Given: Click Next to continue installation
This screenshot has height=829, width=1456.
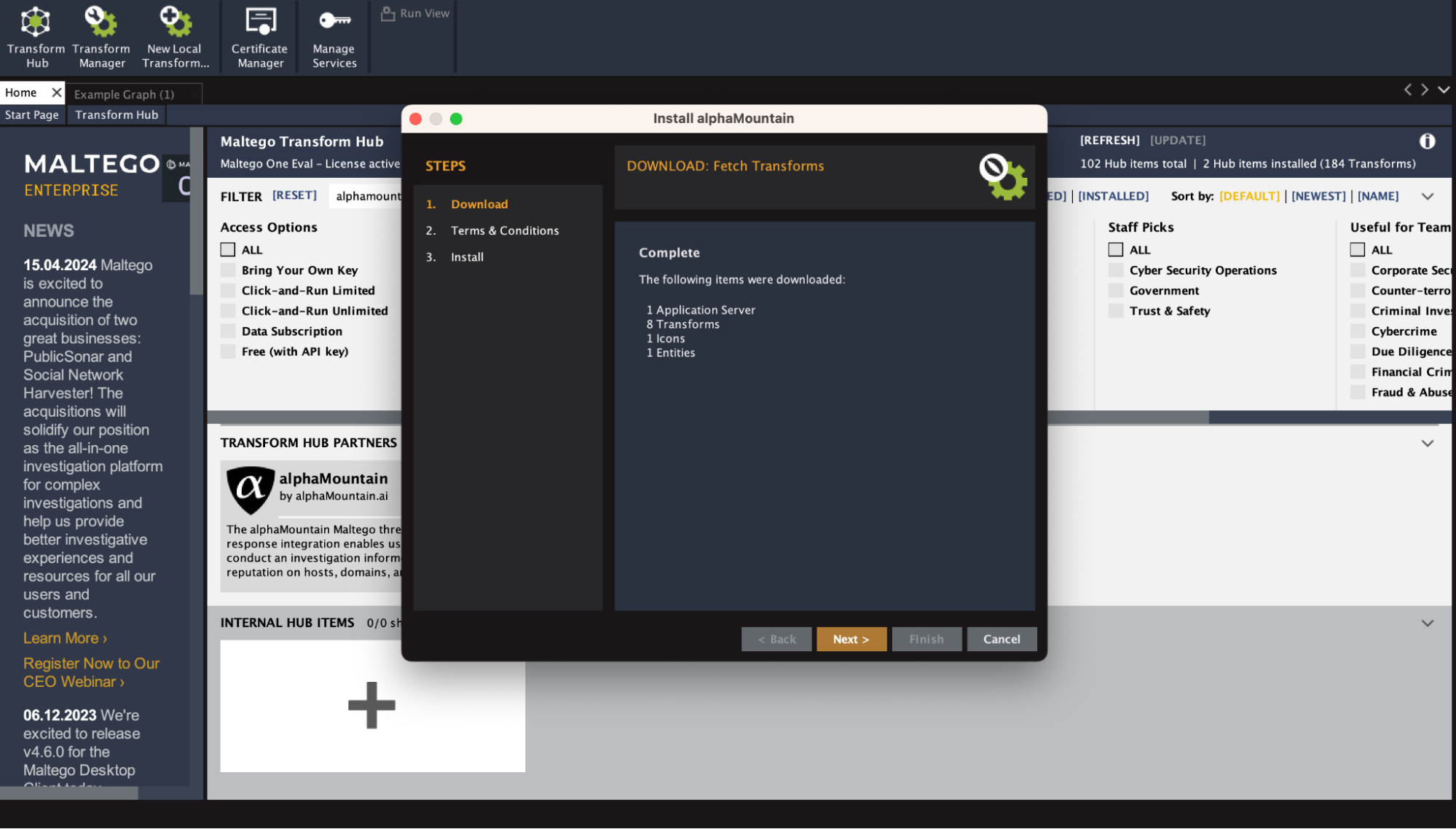Looking at the screenshot, I should point(851,640).
